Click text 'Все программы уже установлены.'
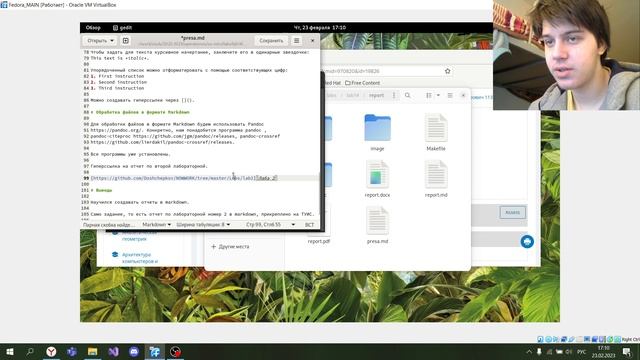This screenshot has width=640, height=360. tap(130, 154)
